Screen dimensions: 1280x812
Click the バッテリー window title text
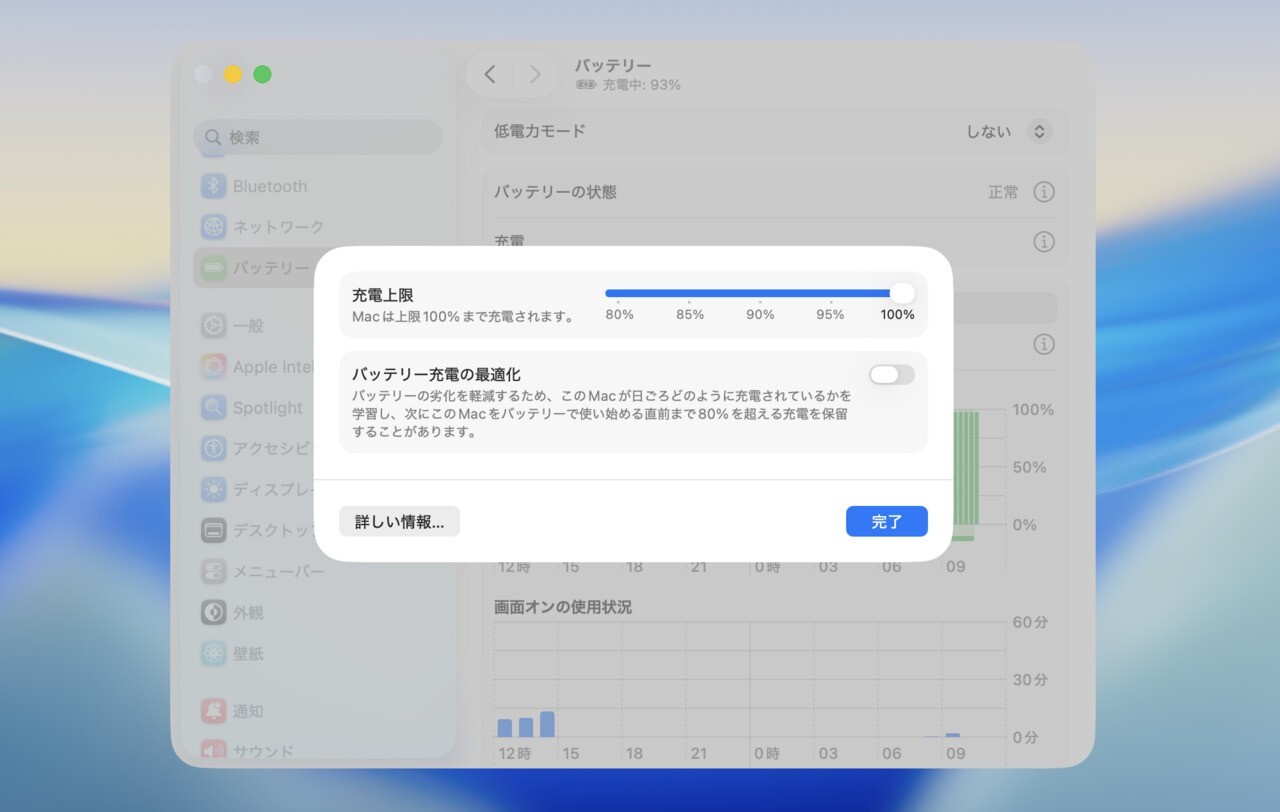click(x=613, y=66)
